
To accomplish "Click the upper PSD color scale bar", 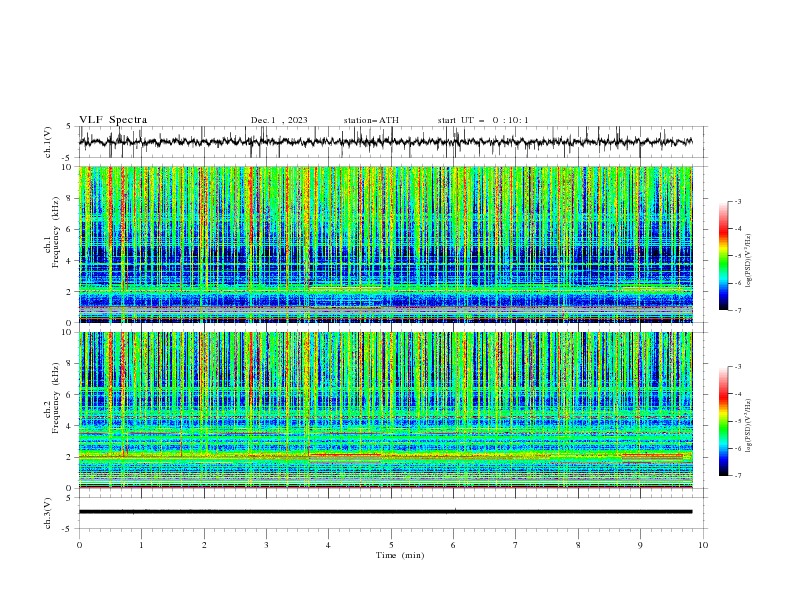I will coord(723,256).
